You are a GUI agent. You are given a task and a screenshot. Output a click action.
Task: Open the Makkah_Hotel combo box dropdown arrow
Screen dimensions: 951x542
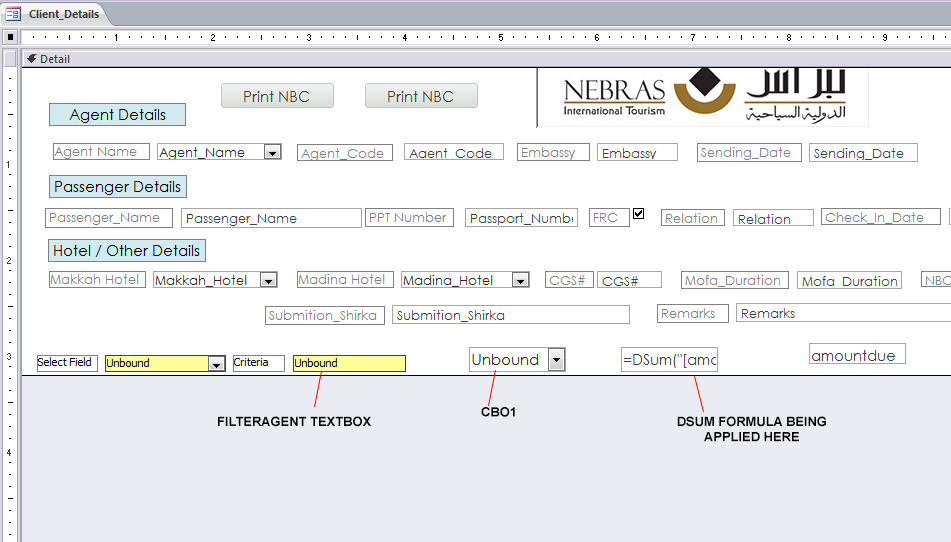pos(269,279)
